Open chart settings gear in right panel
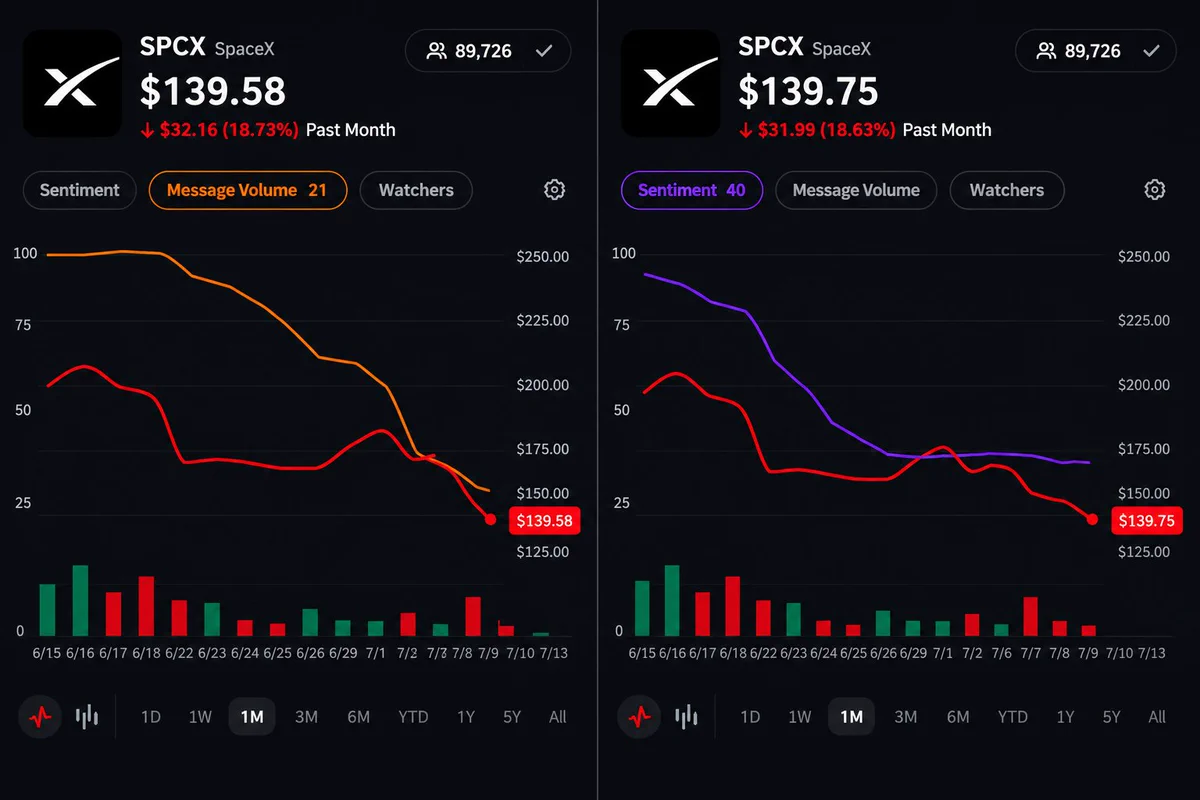This screenshot has height=800, width=1200. [x=1154, y=190]
